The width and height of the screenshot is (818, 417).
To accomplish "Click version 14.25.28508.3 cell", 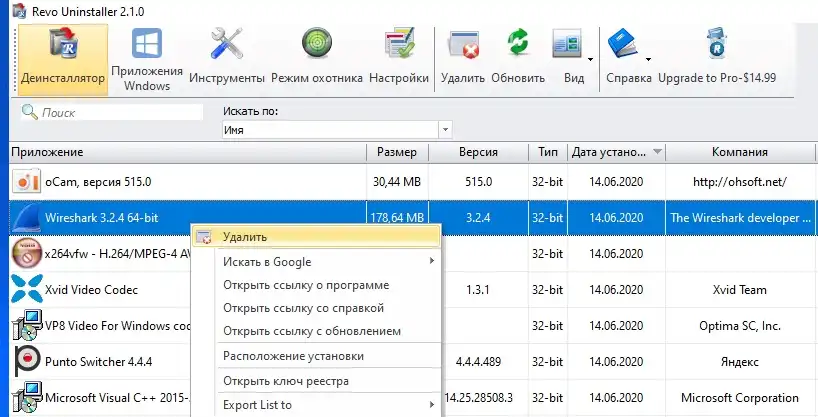I will tap(478, 398).
